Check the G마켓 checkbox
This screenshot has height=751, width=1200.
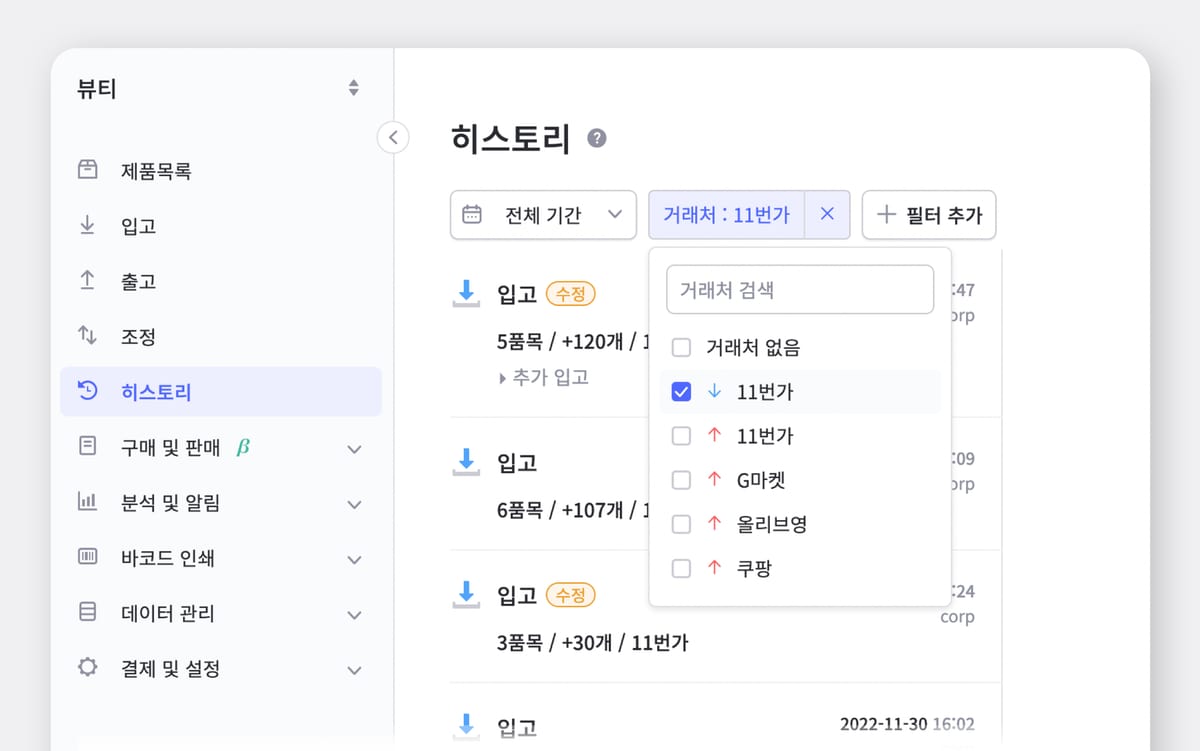coord(681,480)
